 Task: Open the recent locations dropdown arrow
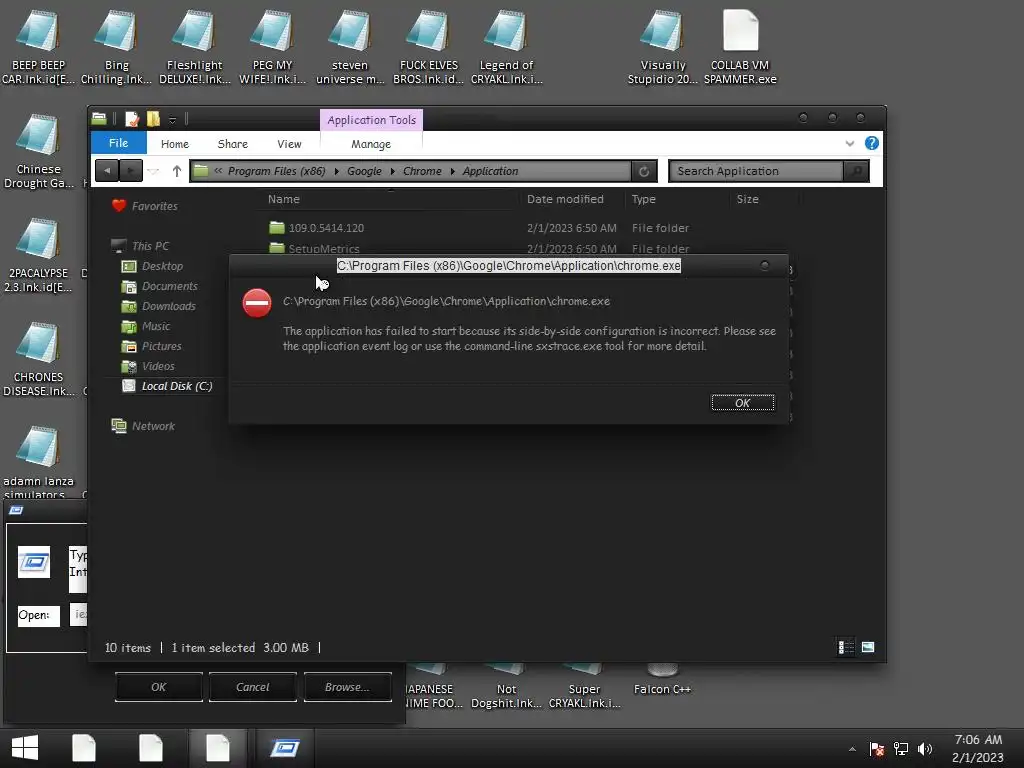(153, 171)
